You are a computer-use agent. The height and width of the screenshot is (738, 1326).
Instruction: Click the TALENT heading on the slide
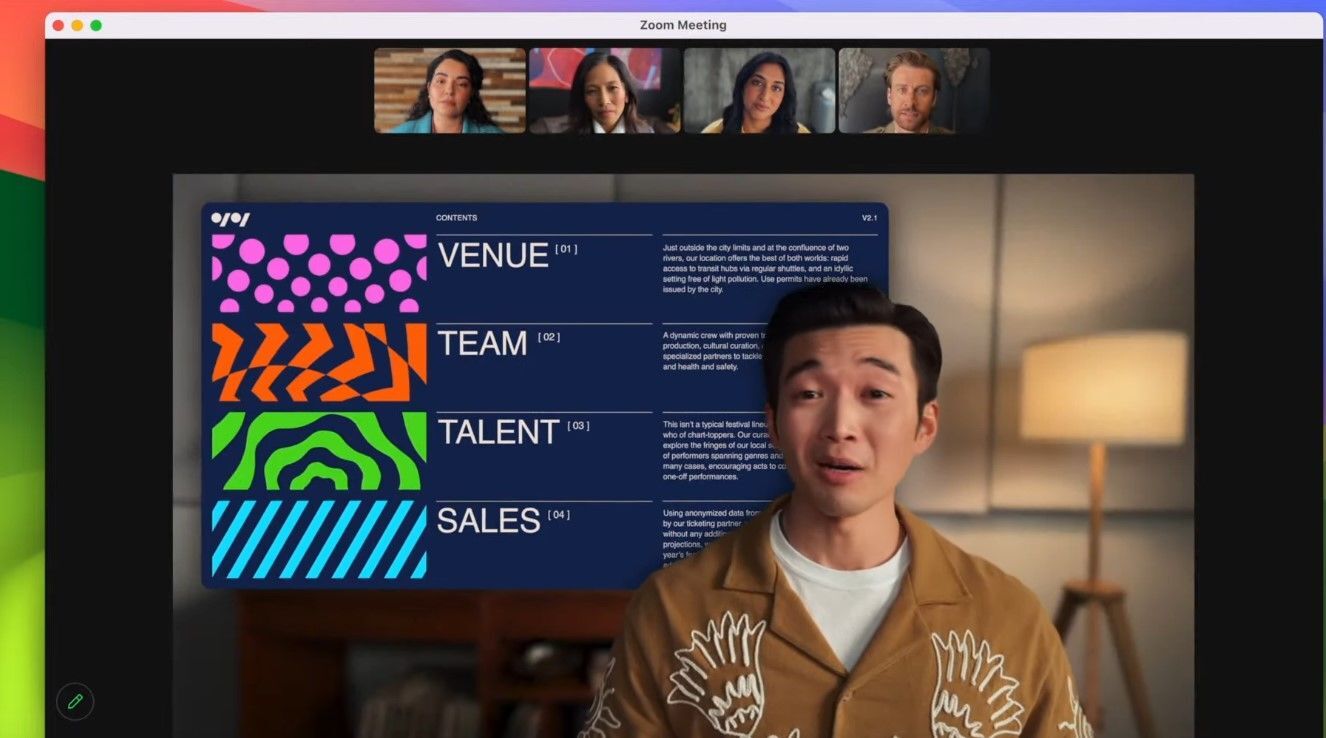(498, 432)
